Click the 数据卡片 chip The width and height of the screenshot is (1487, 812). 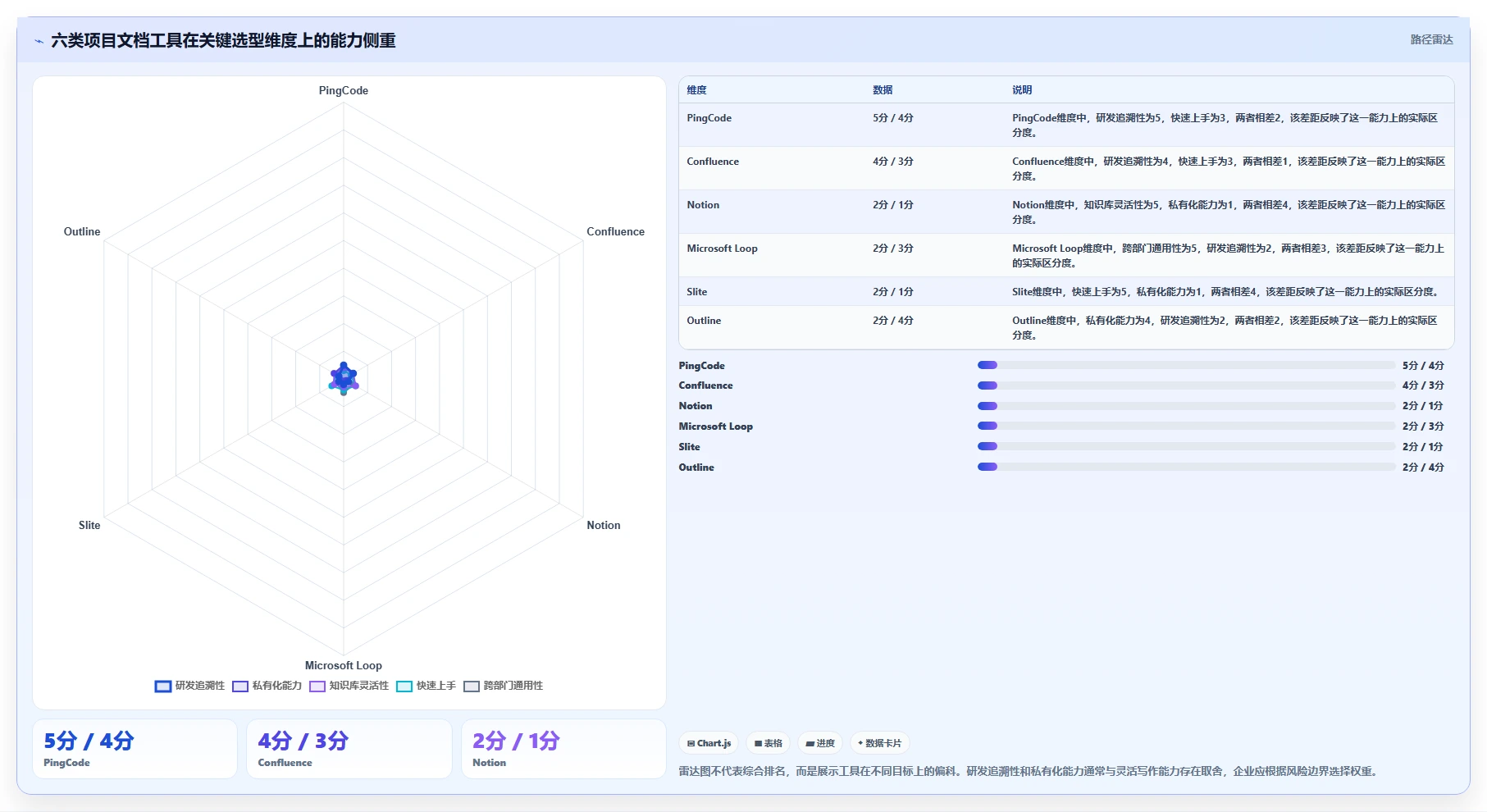(879, 743)
